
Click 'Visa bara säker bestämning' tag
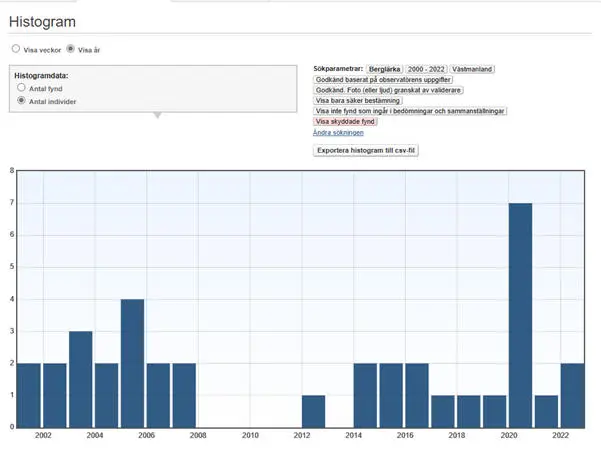click(358, 101)
